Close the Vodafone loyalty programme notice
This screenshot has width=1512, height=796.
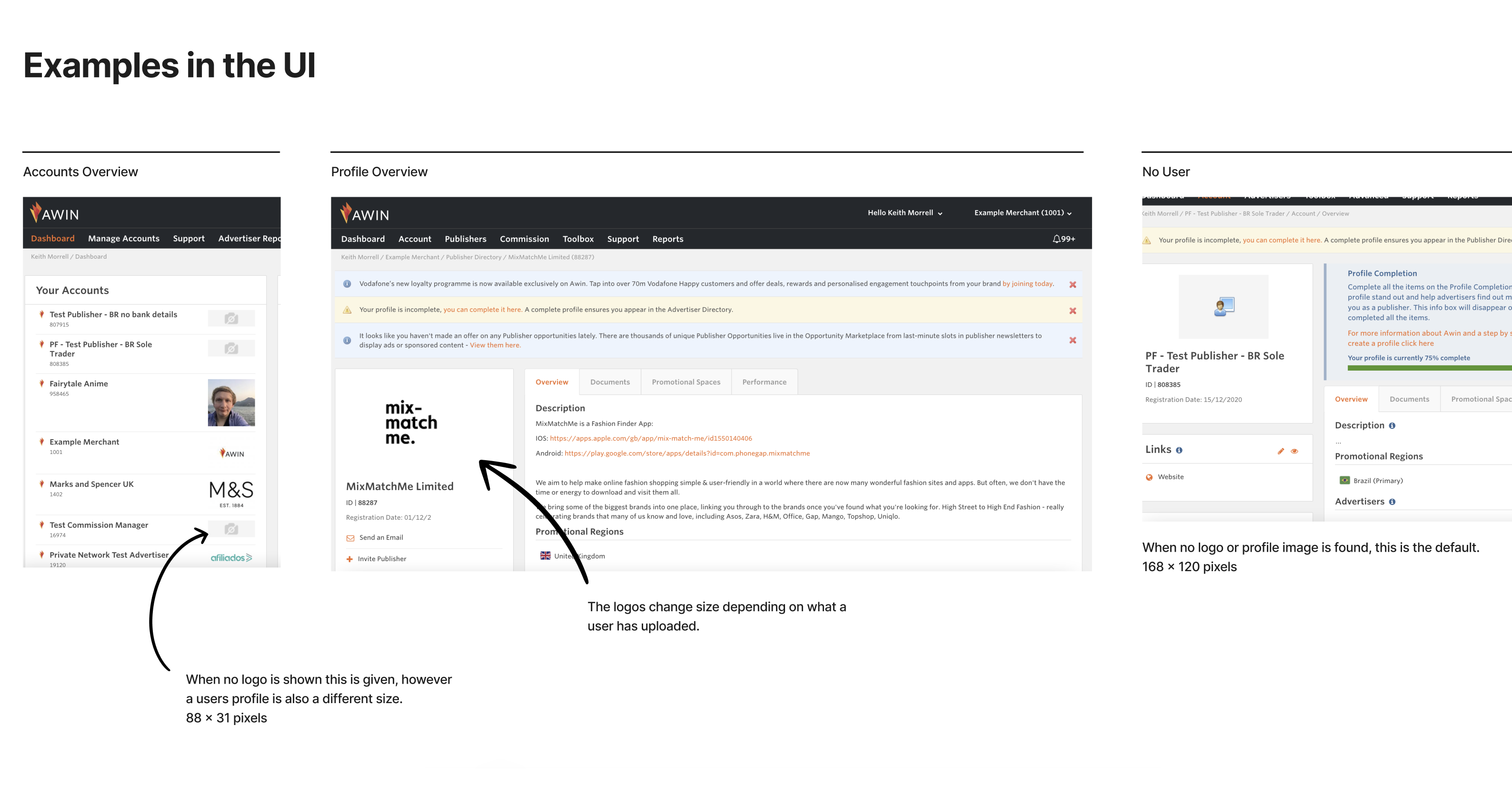click(x=1073, y=285)
